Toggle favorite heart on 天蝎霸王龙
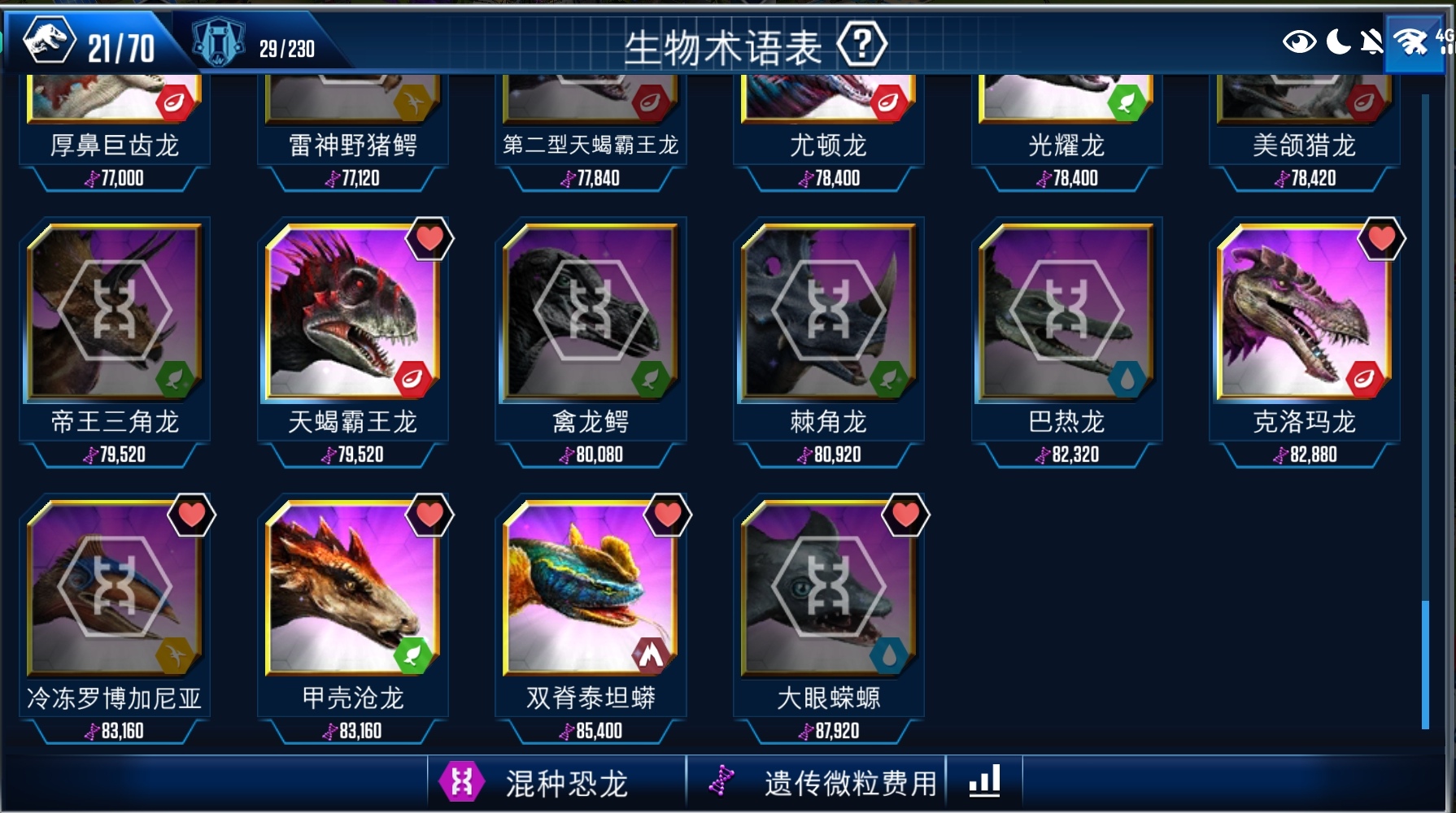 click(429, 238)
